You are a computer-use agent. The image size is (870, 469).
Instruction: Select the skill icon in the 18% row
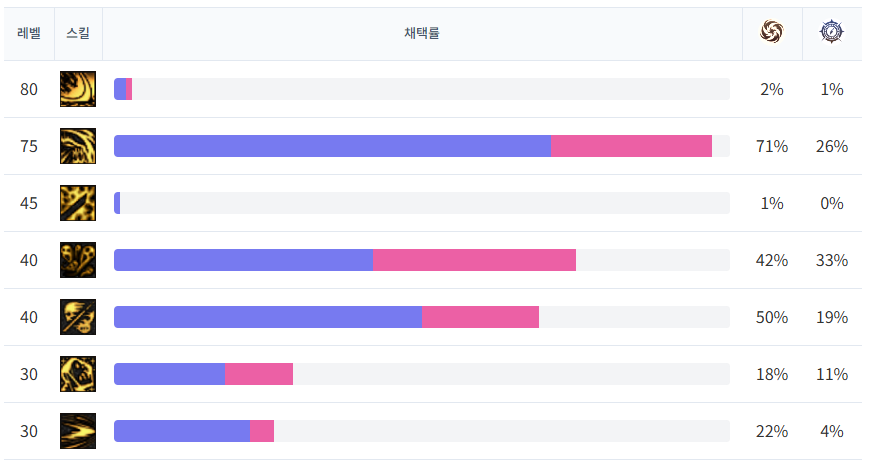pyautogui.click(x=78, y=374)
